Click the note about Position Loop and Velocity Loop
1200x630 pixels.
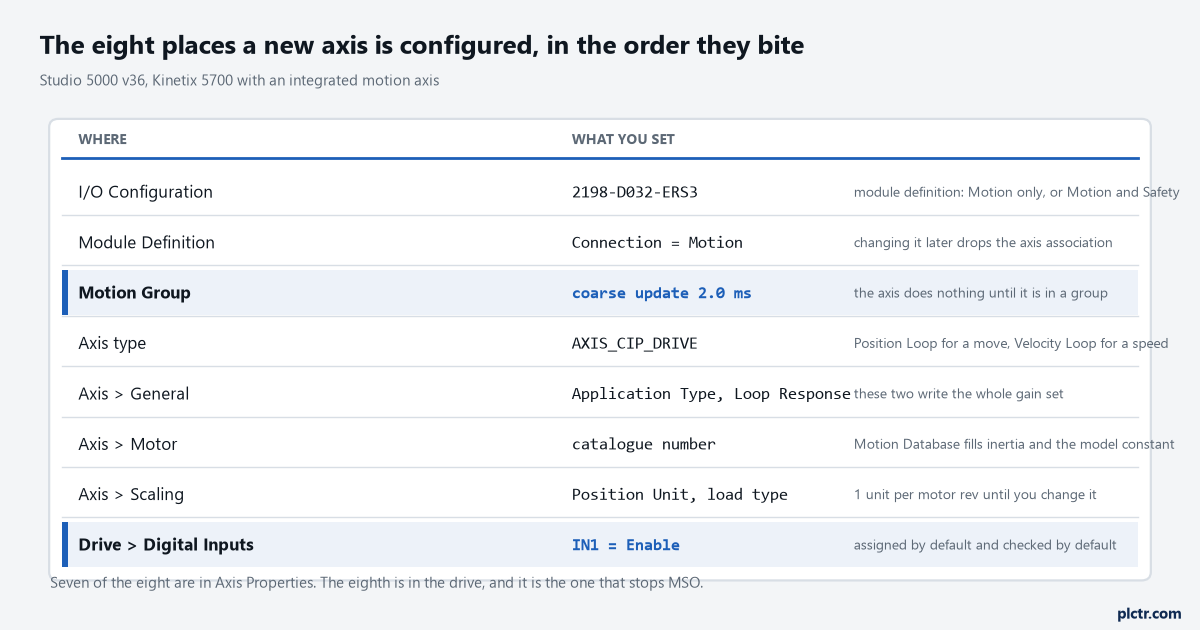1011,343
